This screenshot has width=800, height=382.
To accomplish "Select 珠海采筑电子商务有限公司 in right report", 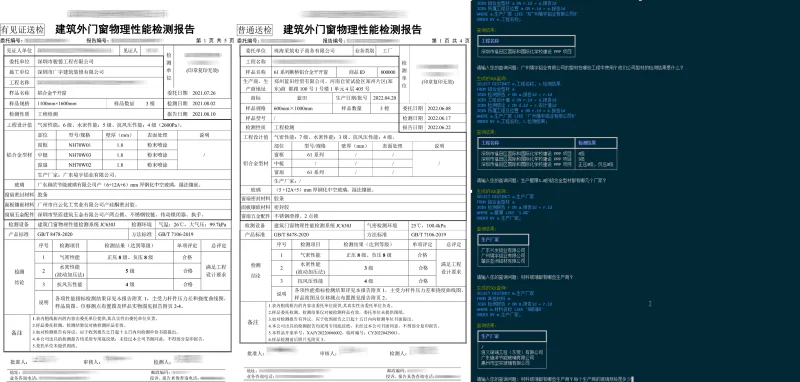I will 305,51.
